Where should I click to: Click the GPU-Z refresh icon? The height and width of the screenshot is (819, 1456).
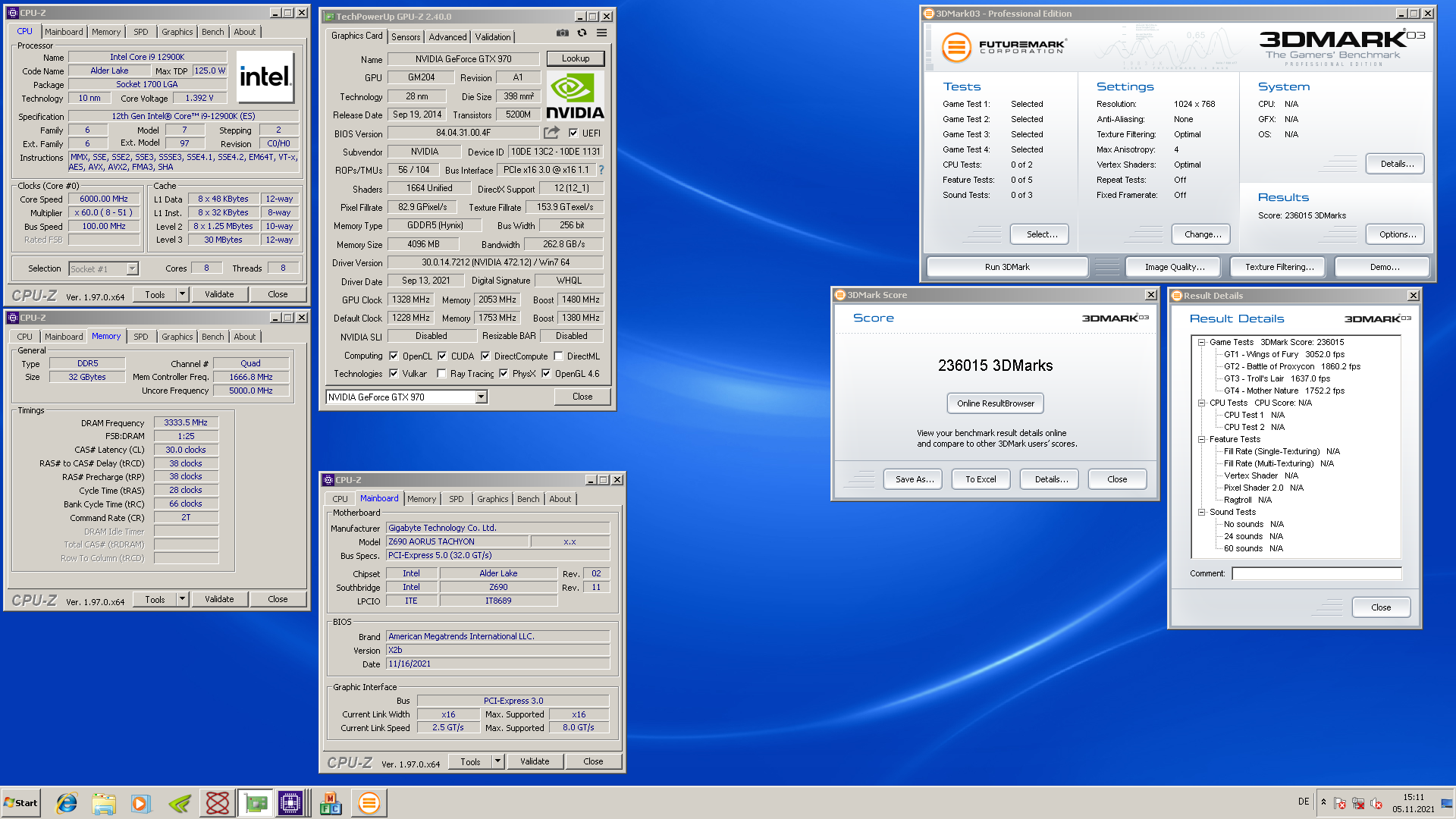point(582,33)
